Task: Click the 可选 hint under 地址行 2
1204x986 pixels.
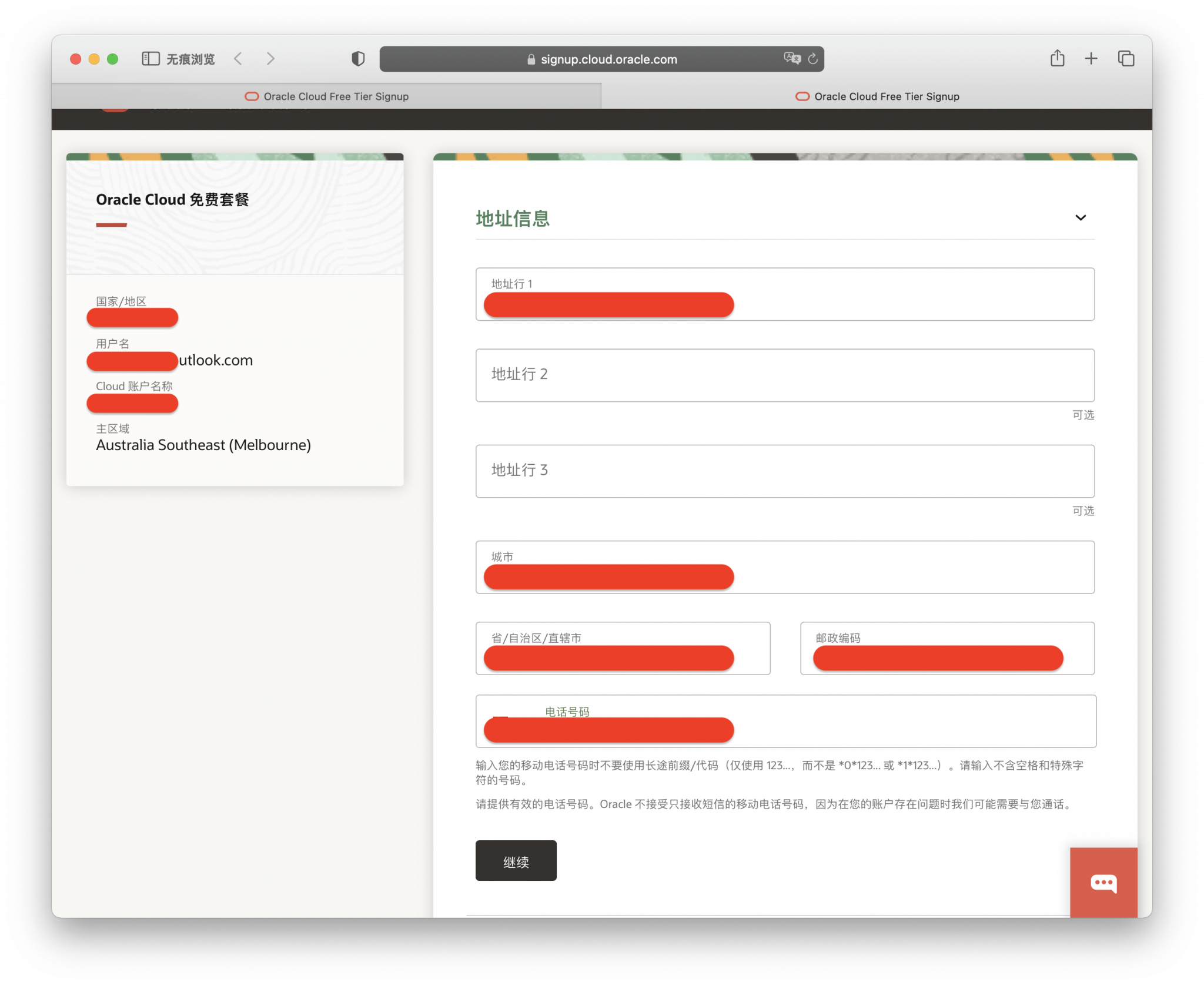Action: pos(1083,415)
